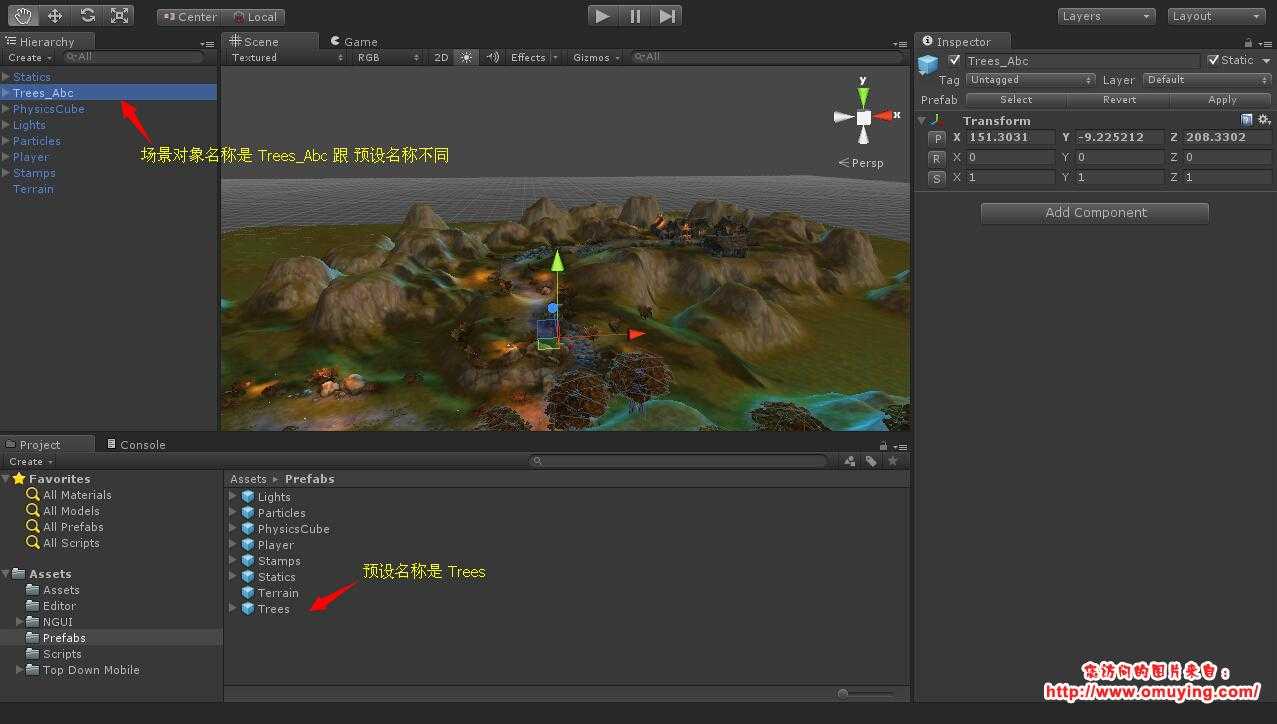Image resolution: width=1277 pixels, height=724 pixels.
Task: Open the RGB render mode dropdown
Action: 389,58
